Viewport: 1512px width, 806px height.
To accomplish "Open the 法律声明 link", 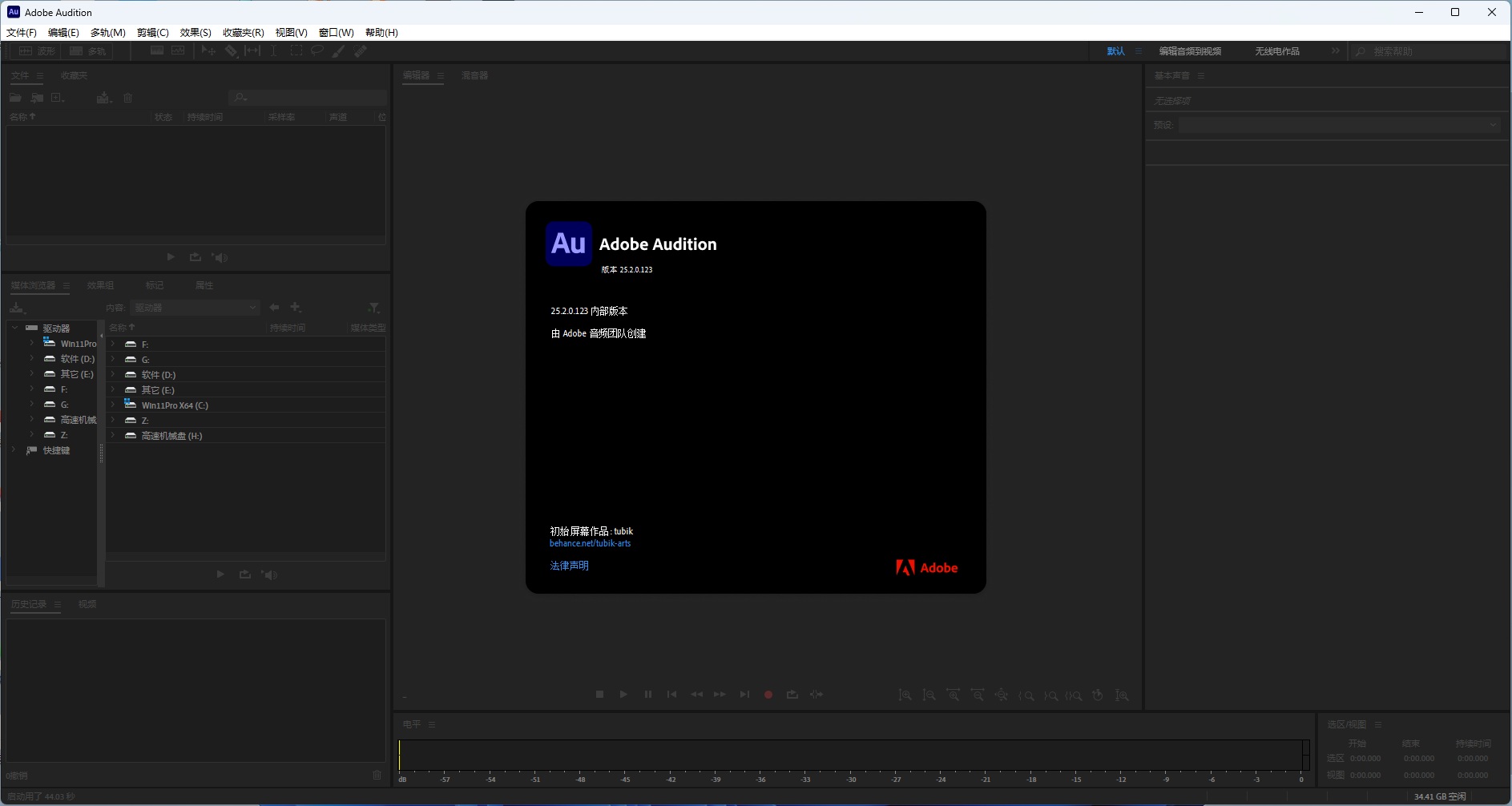I will pos(569,566).
